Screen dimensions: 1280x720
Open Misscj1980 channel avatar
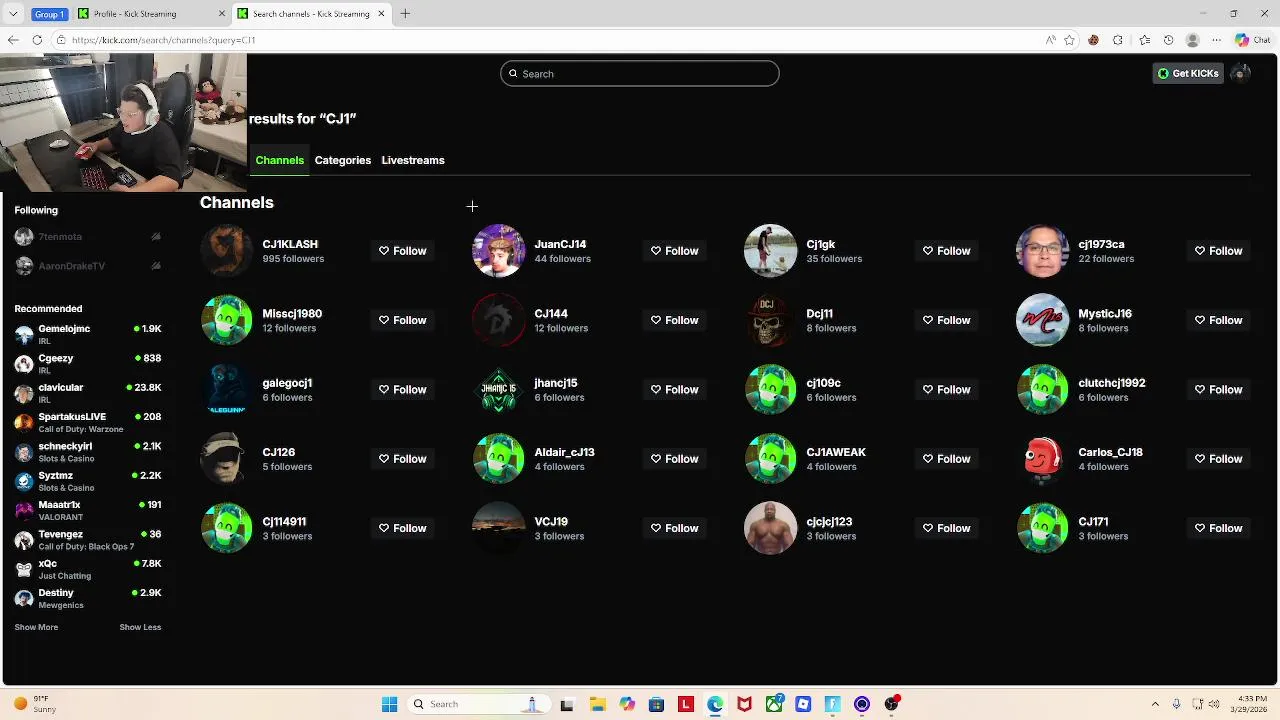227,320
